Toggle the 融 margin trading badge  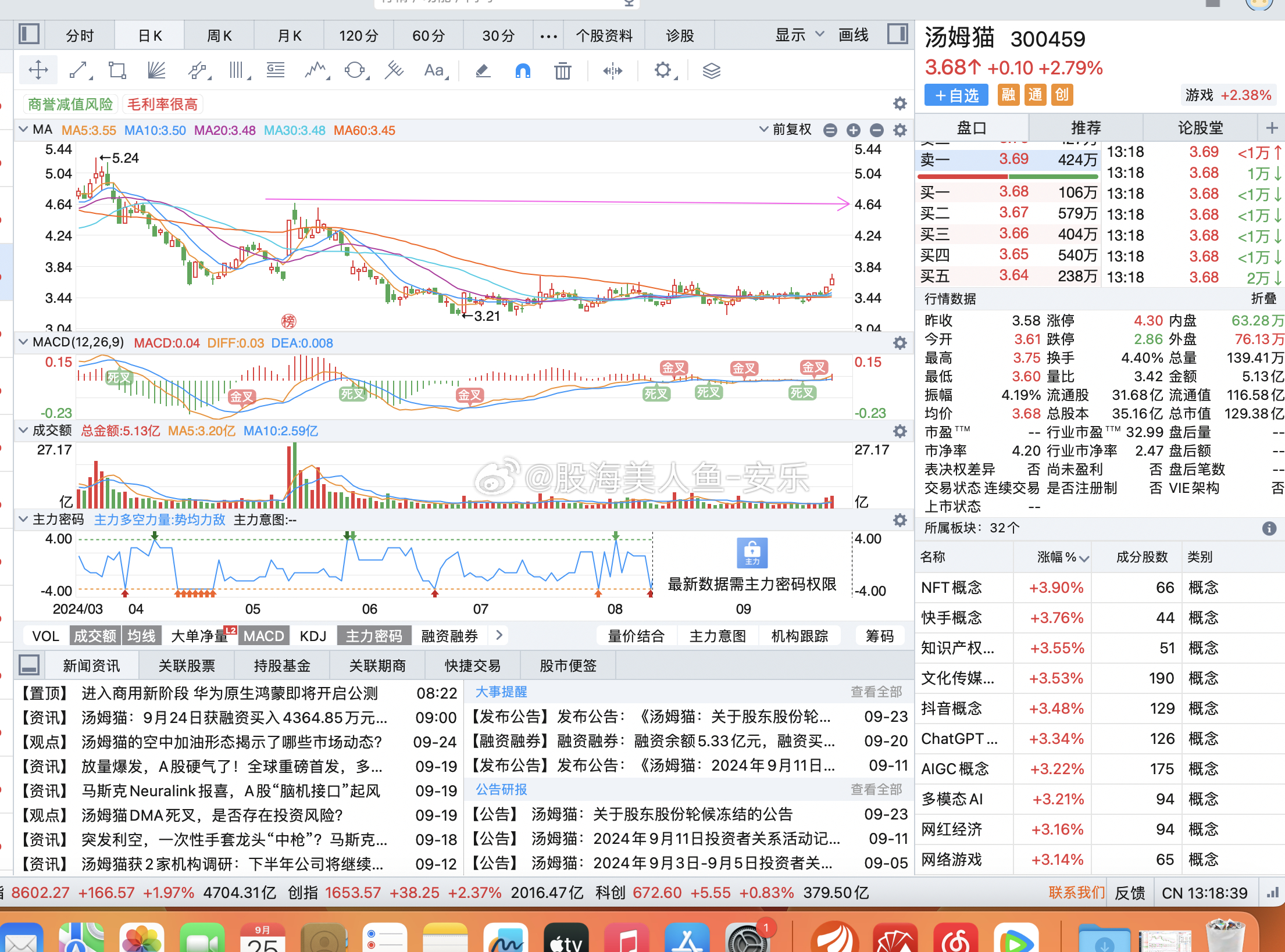pos(1008,95)
